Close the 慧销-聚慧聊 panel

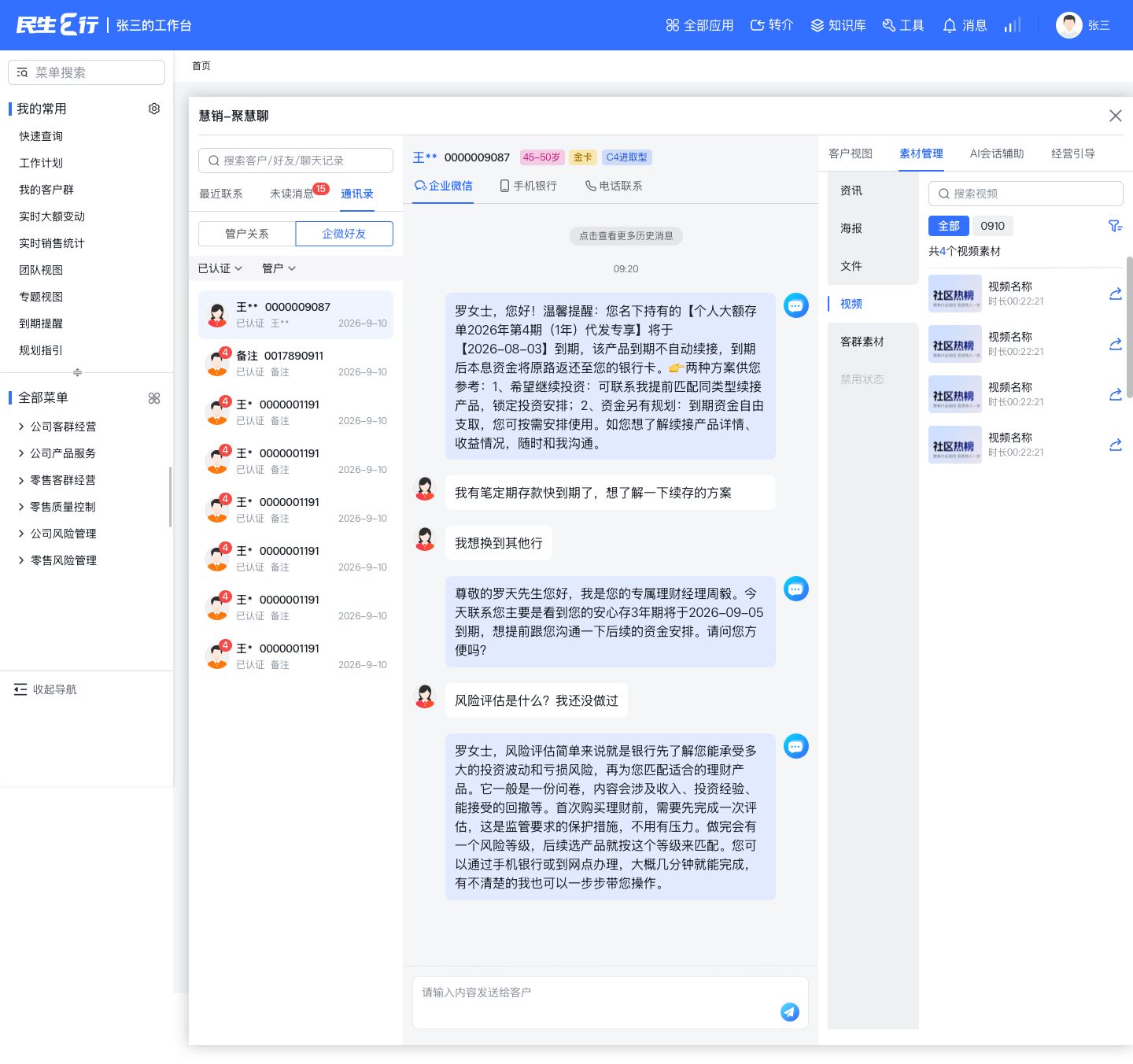1115,116
